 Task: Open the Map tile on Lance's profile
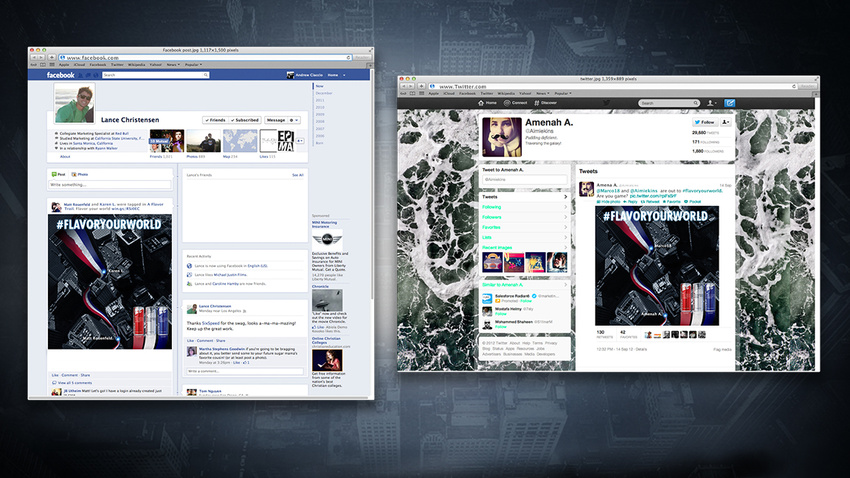pos(240,141)
